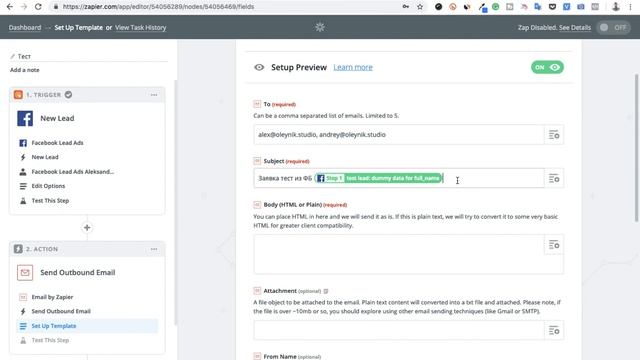This screenshot has height=360, width=640.
Task: Bookmark this page with the star
Action: coord(420,7)
